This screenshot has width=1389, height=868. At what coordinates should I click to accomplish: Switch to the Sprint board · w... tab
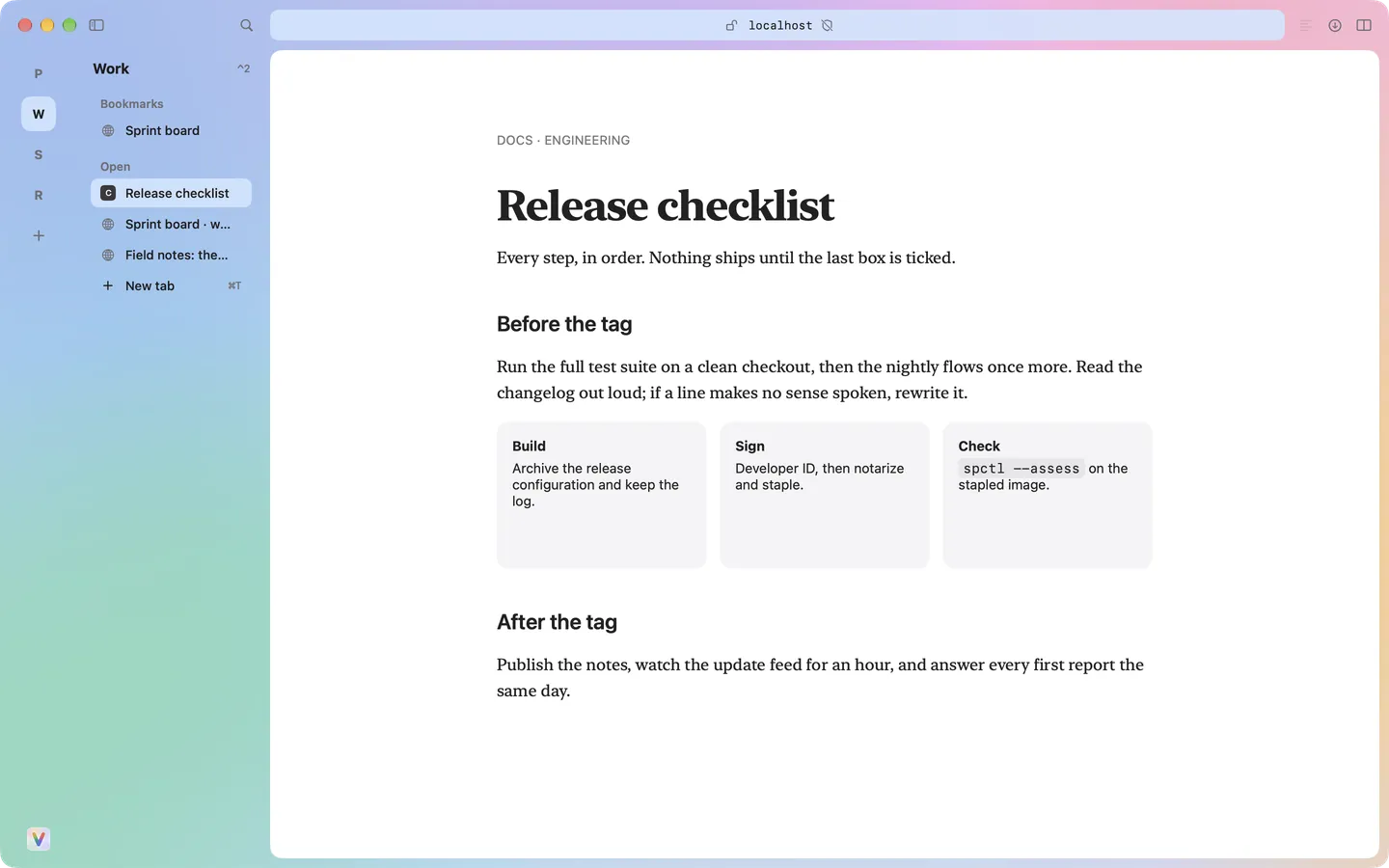point(171,224)
